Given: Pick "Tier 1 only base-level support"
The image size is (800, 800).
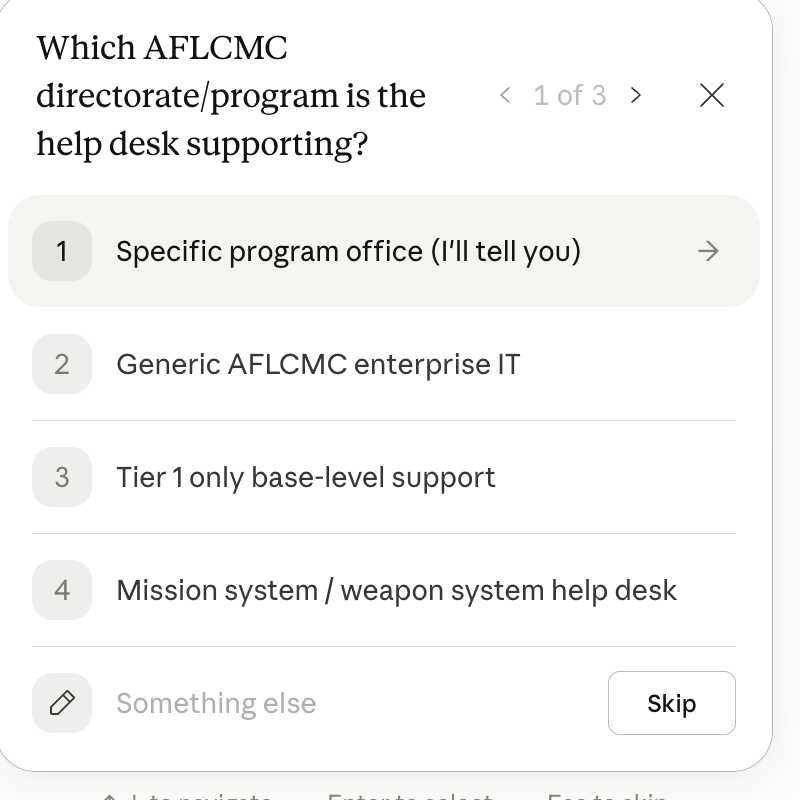Looking at the screenshot, I should (x=305, y=477).
